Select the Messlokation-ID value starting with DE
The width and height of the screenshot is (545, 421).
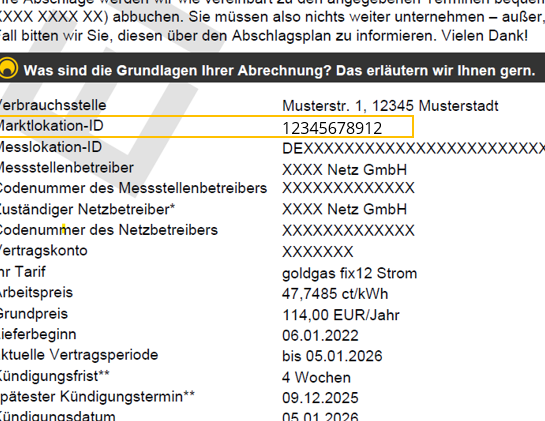[x=414, y=149]
